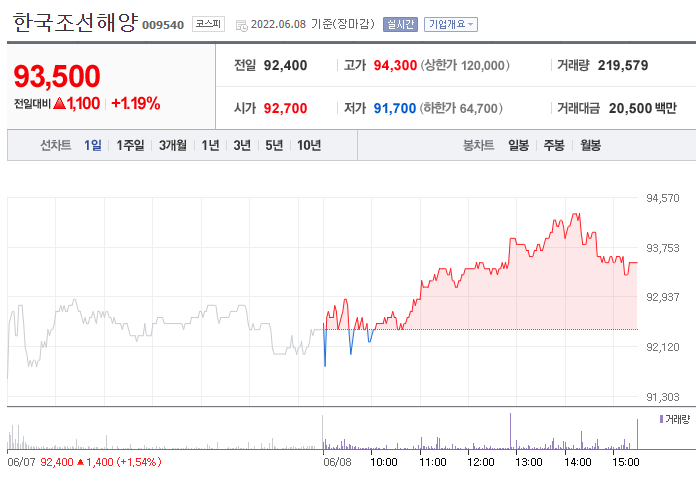Screen dimensions: 696x484
Task: Select the 1주일 line chart tab
Action: (x=130, y=145)
